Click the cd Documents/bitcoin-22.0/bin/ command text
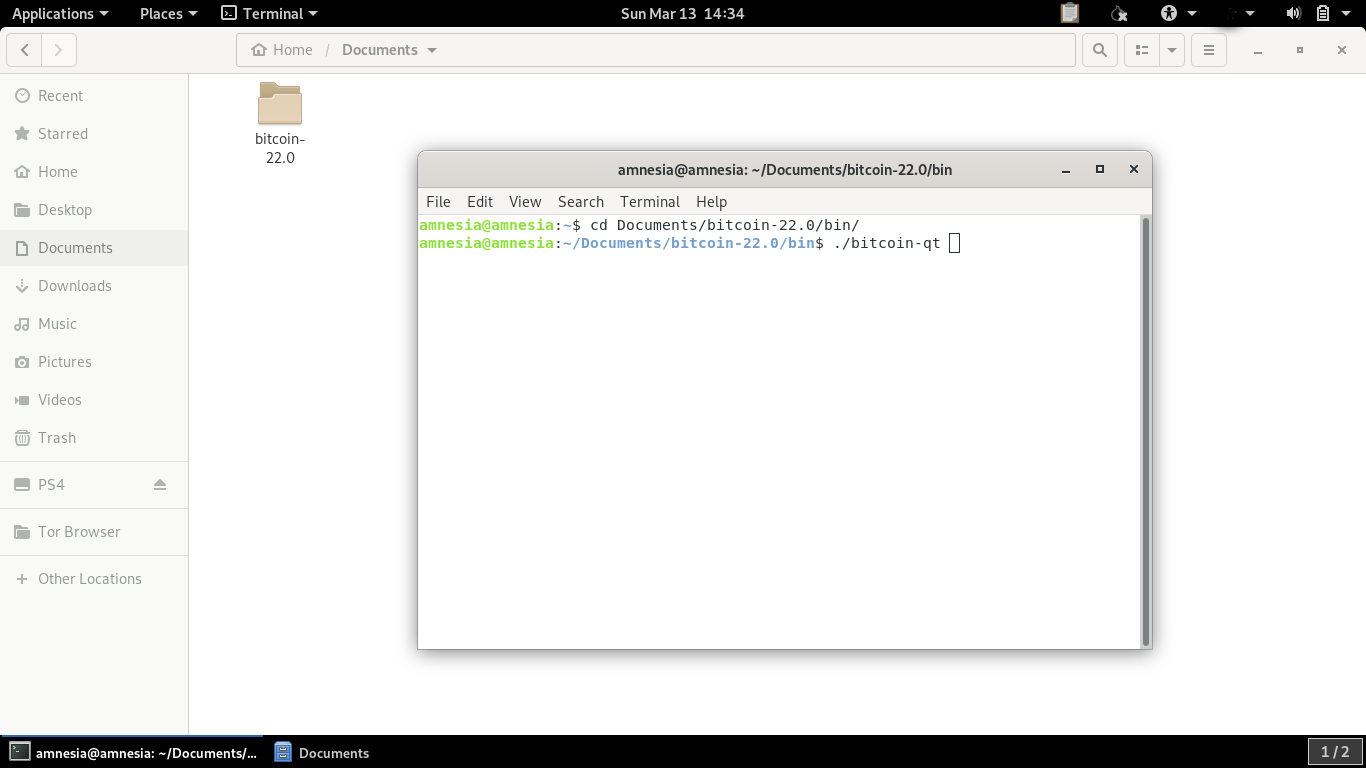Viewport: 1366px width, 768px height. (x=725, y=225)
